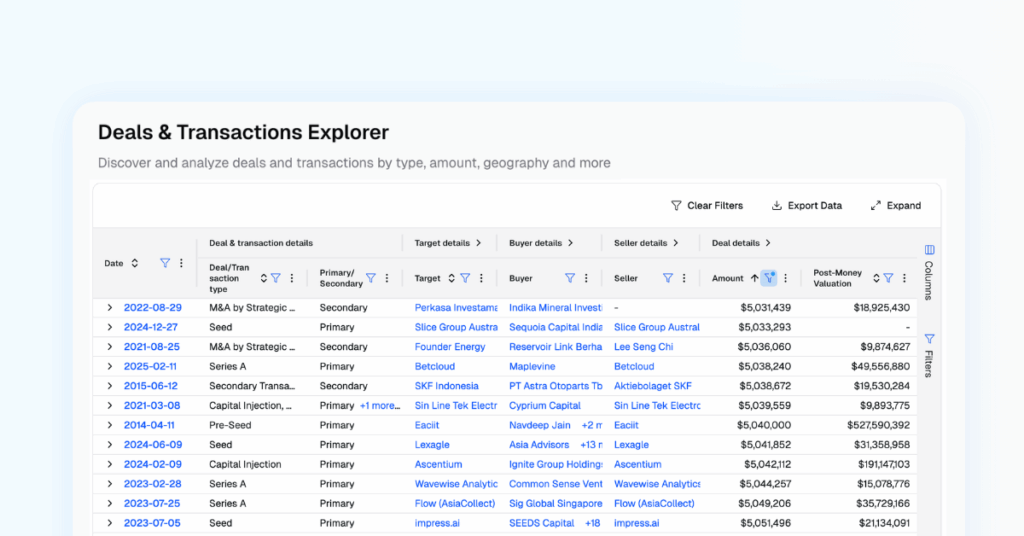Open the active Amount filter icon
1024x536 pixels.
click(x=769, y=278)
